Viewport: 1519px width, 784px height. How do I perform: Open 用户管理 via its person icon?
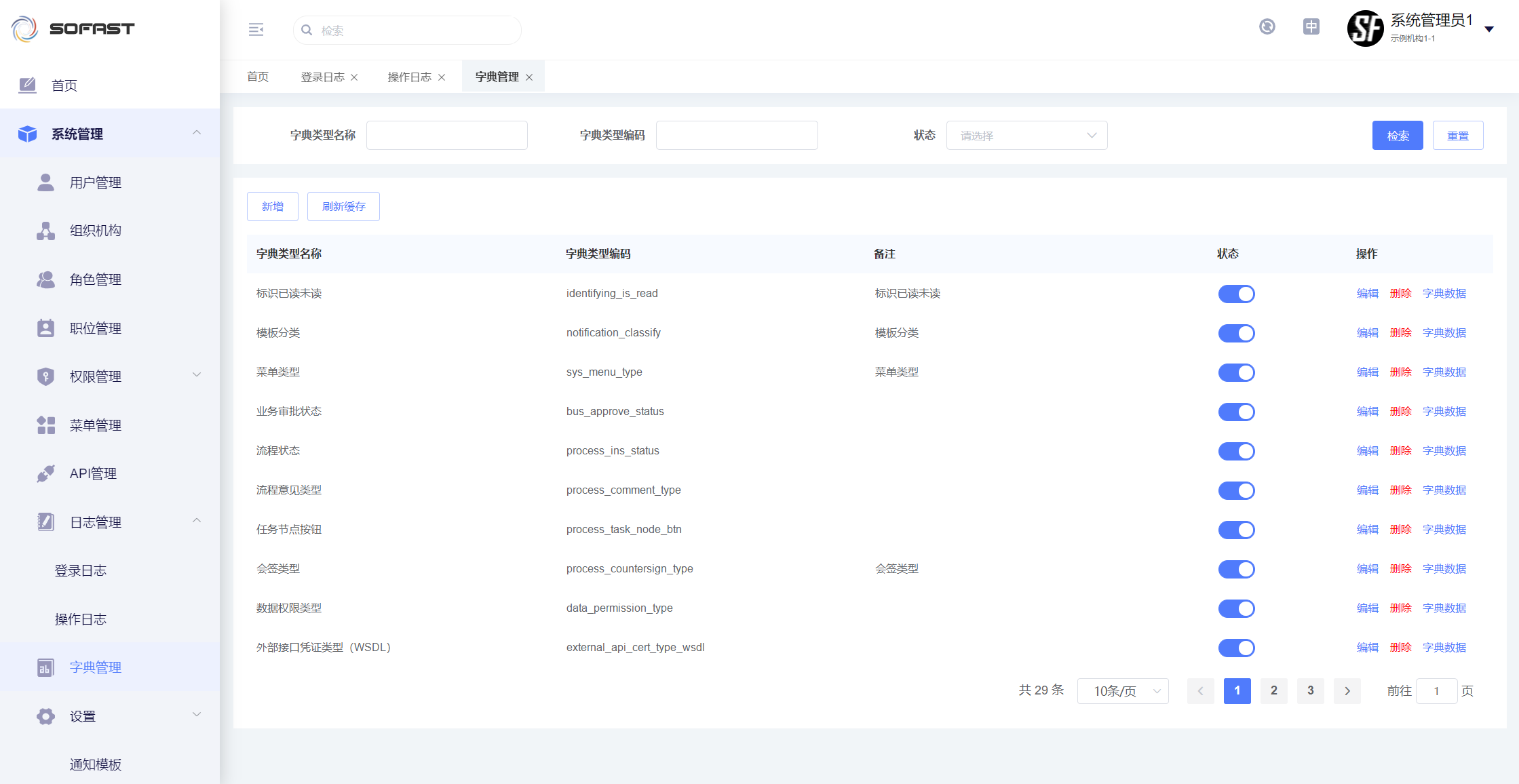(45, 182)
